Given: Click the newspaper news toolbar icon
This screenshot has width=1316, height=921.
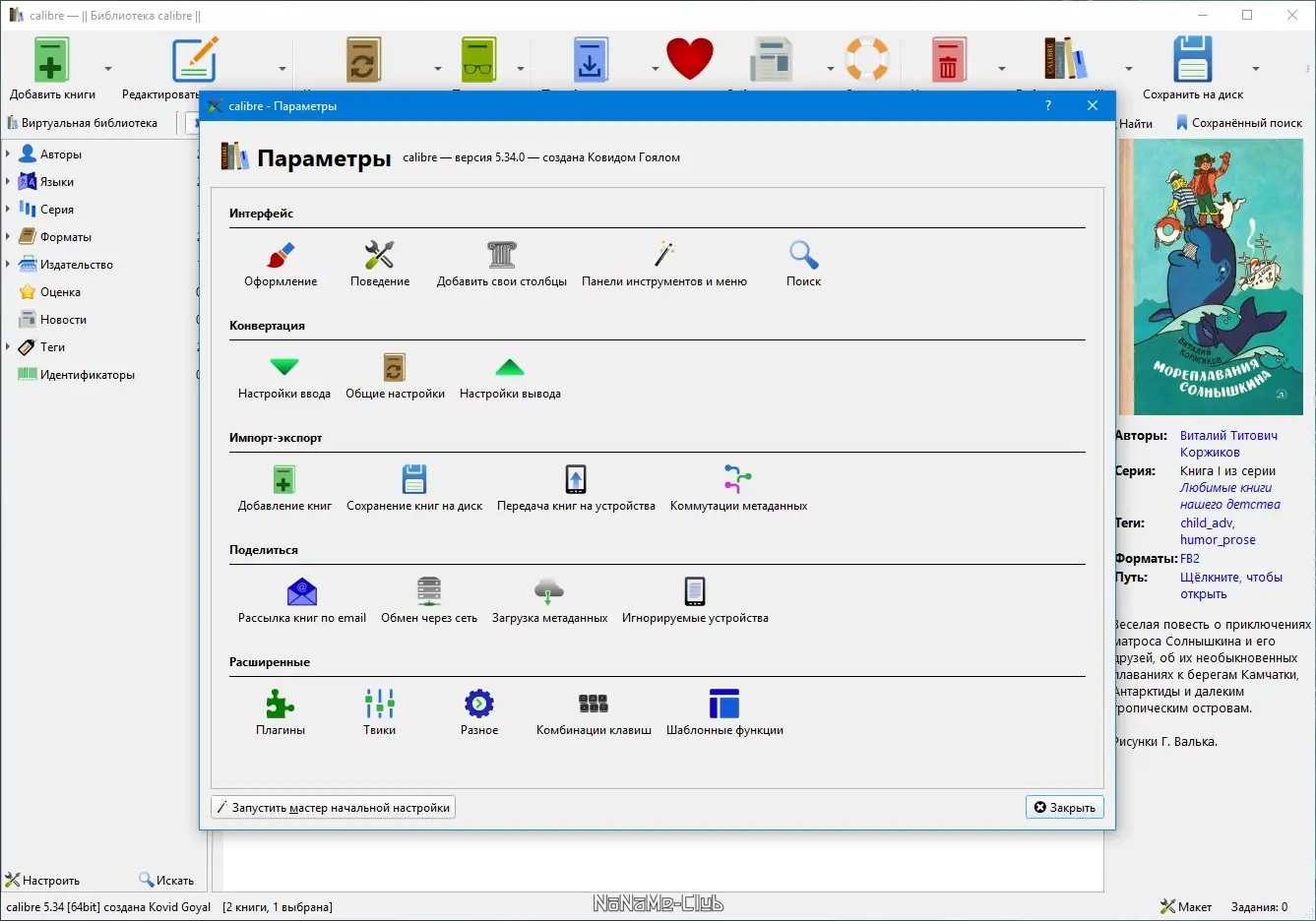Looking at the screenshot, I should [x=771, y=59].
